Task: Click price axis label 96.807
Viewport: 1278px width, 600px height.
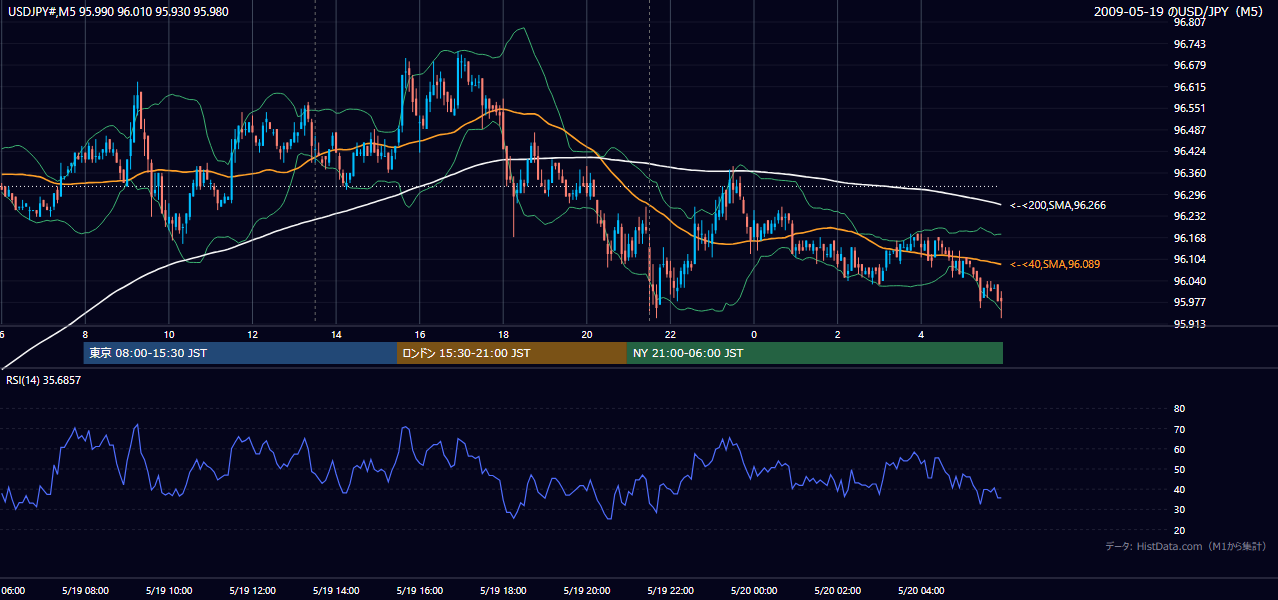Action: click(x=1190, y=22)
